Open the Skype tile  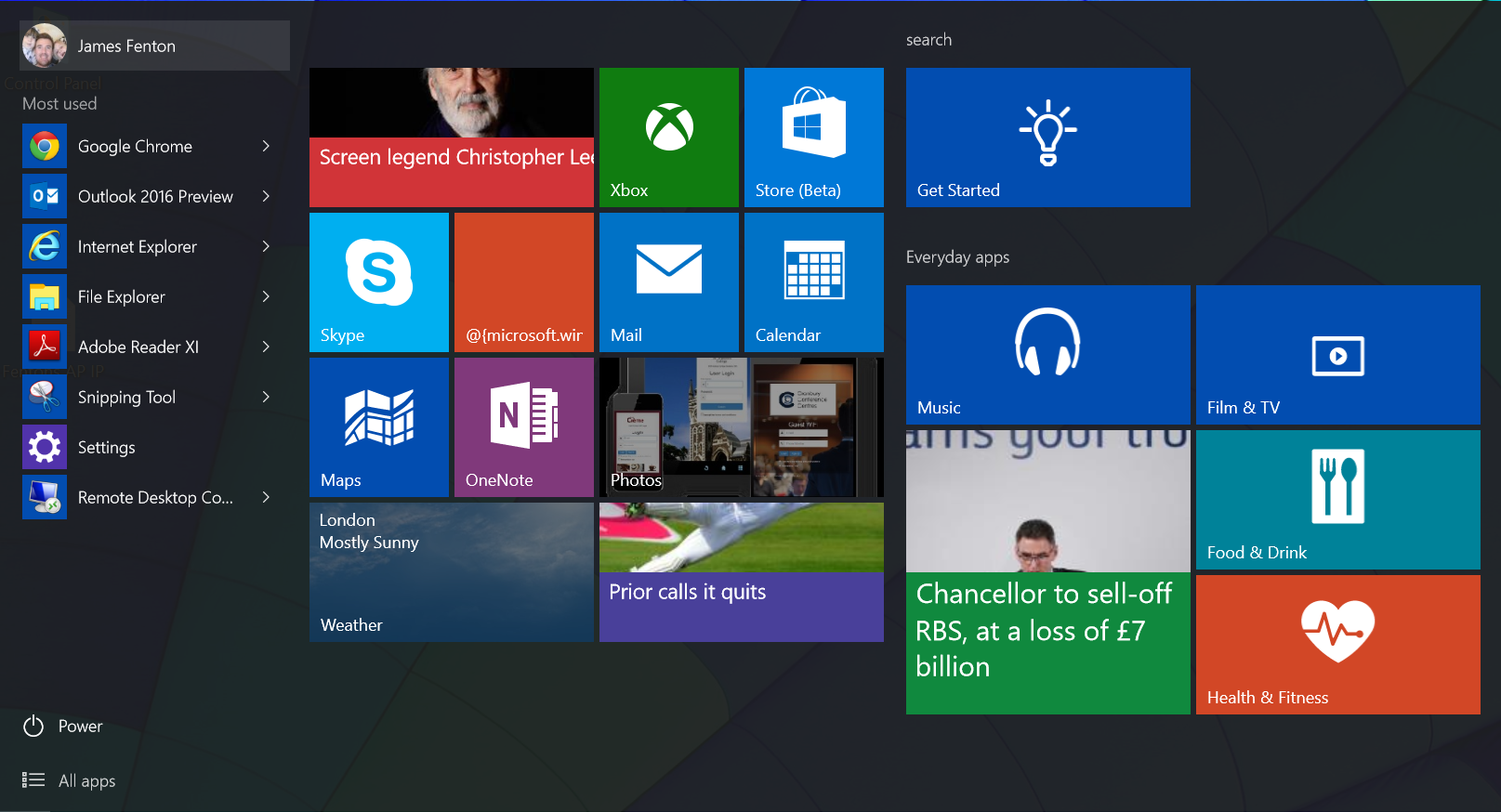pyautogui.click(x=379, y=282)
